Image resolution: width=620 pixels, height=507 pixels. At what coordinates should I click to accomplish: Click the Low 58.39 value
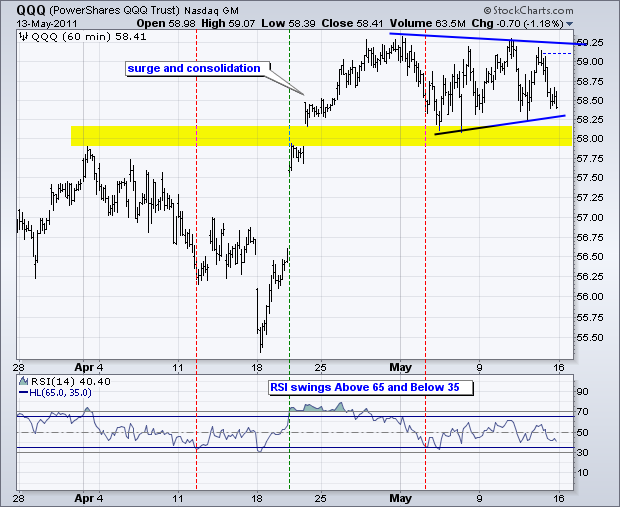click(288, 24)
